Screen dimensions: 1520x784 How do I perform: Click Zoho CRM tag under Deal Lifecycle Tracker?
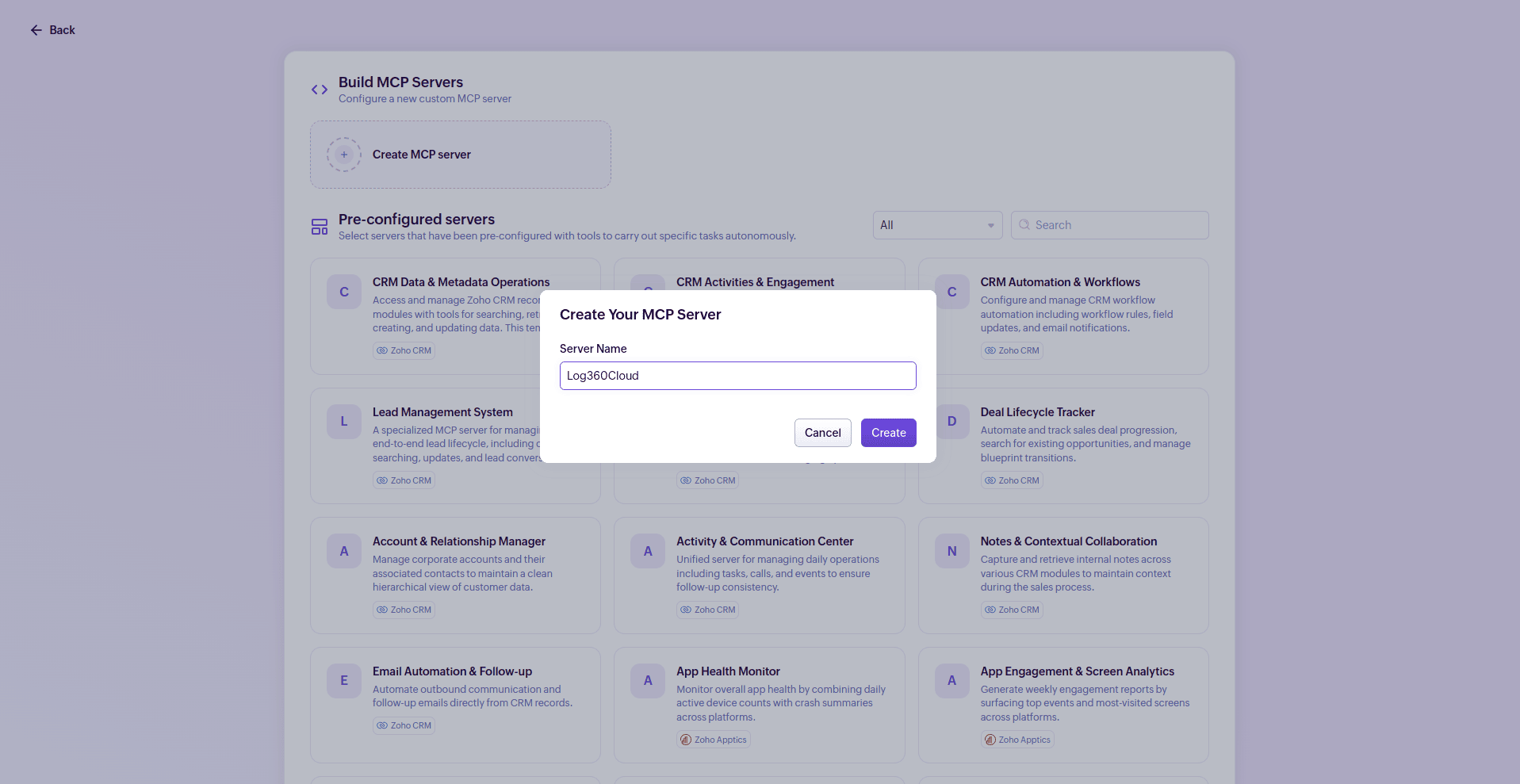[1012, 480]
